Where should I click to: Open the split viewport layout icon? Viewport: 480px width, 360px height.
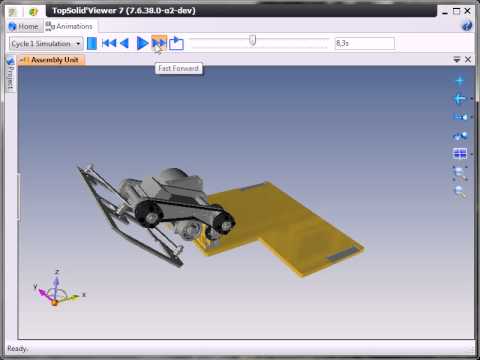point(460,154)
